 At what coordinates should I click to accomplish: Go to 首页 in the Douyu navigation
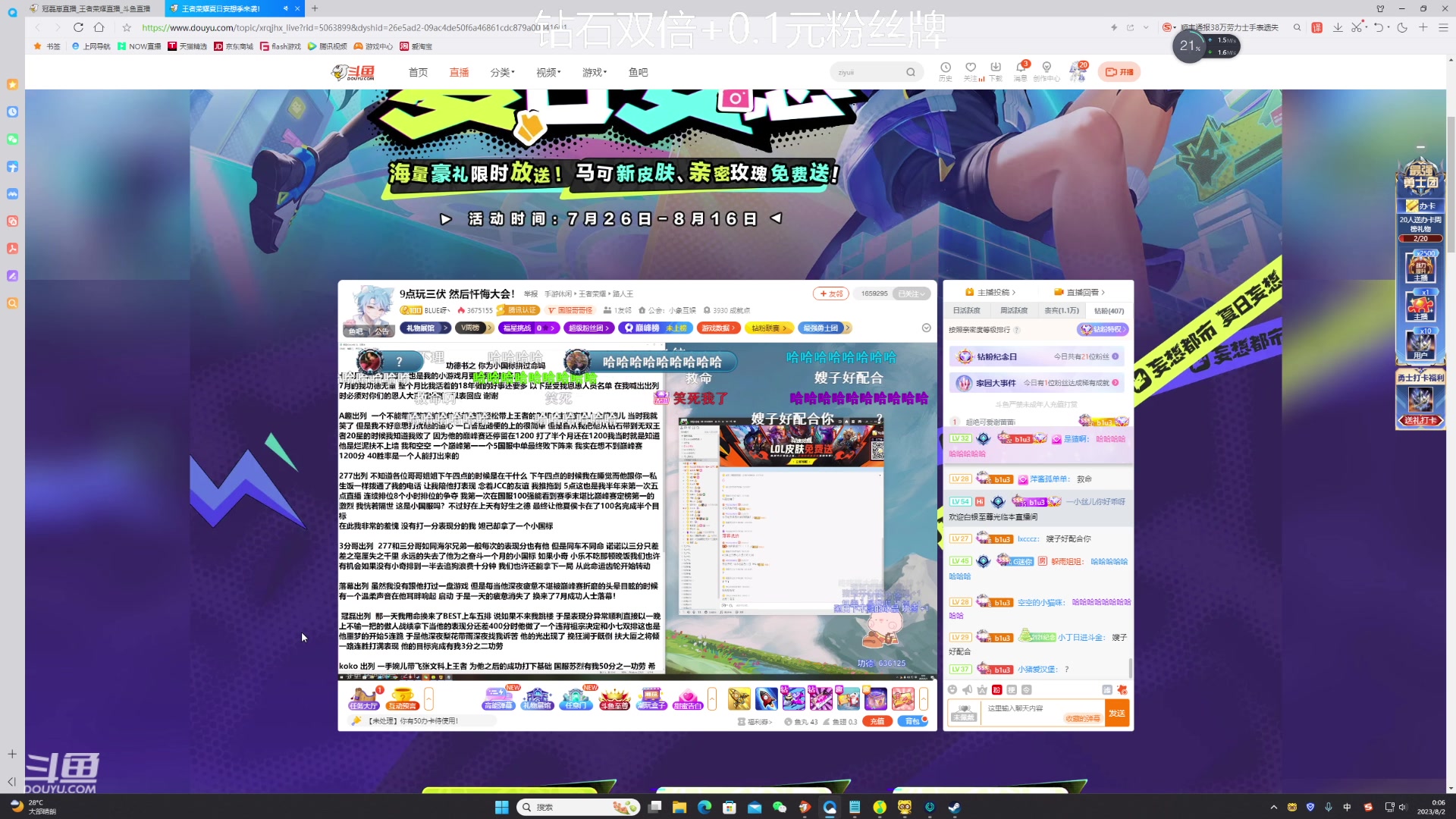(418, 72)
